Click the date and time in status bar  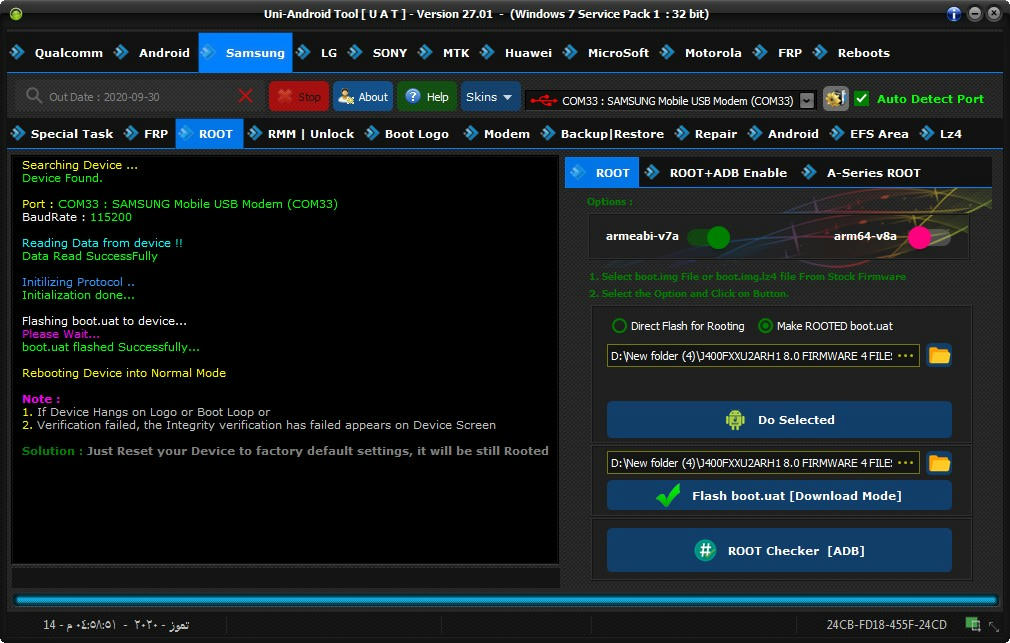(116, 624)
